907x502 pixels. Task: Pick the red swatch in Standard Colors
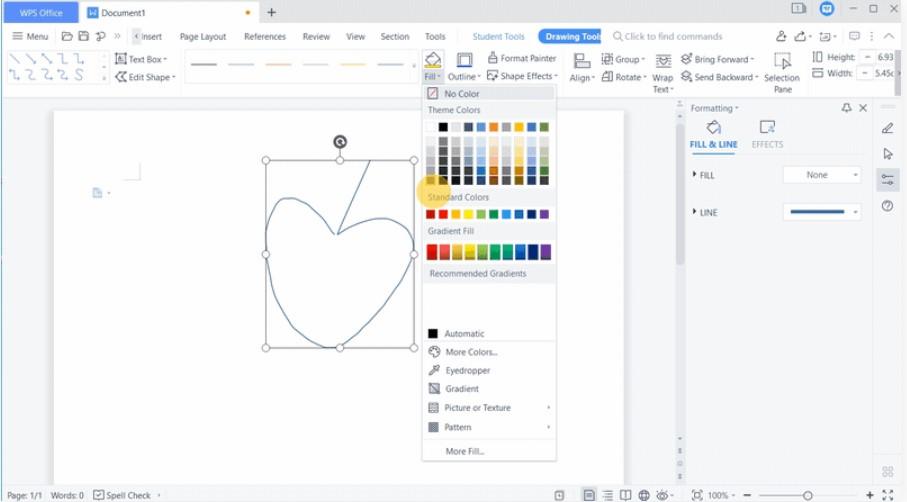[443, 214]
